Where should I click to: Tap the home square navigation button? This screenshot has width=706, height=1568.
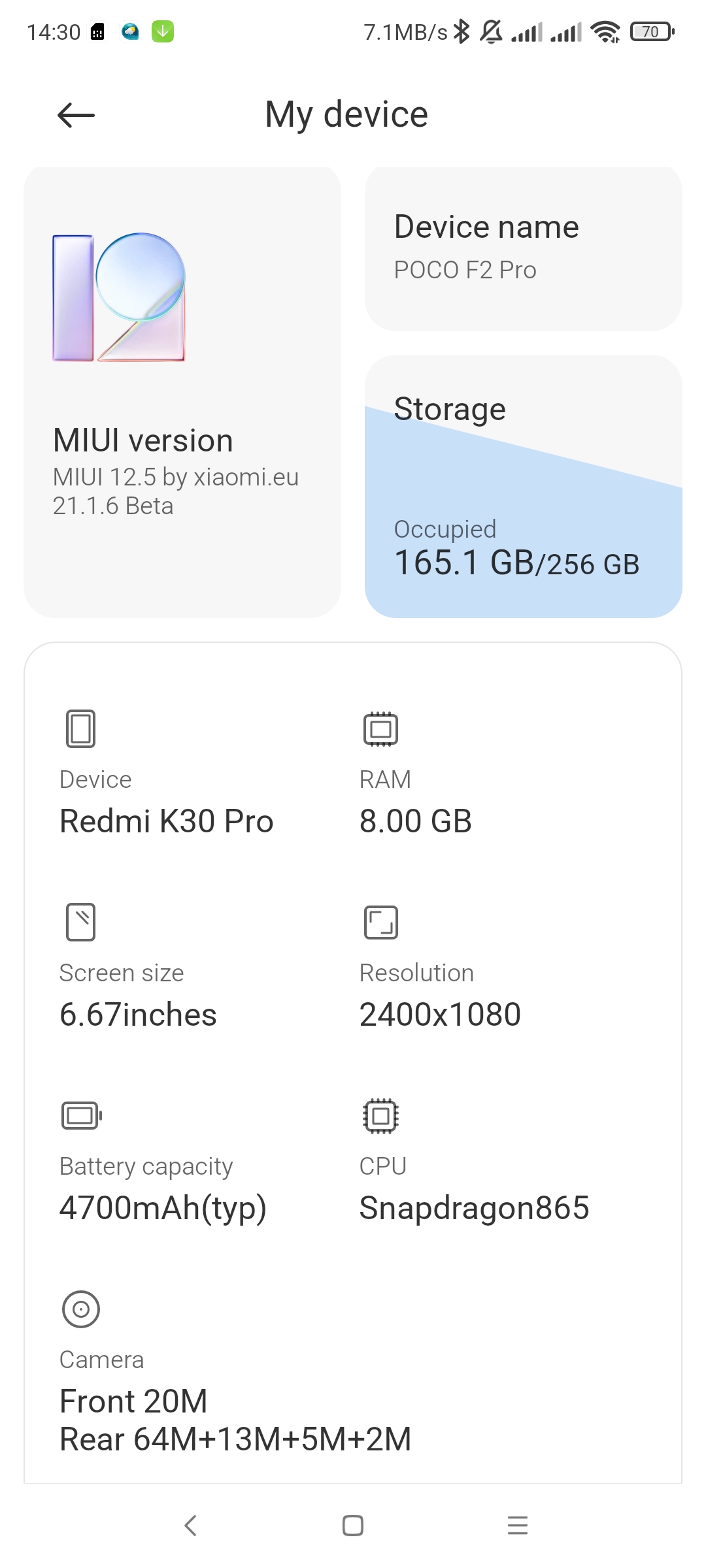(x=353, y=1526)
